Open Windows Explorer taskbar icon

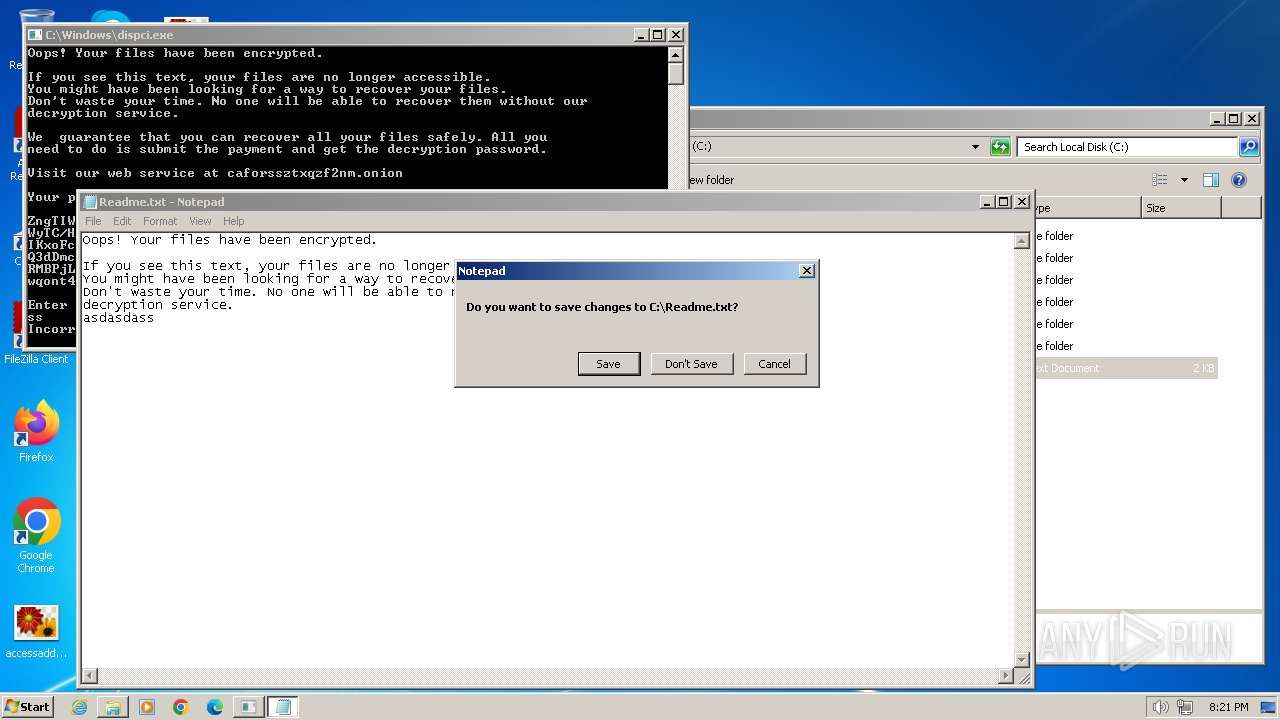[x=113, y=707]
